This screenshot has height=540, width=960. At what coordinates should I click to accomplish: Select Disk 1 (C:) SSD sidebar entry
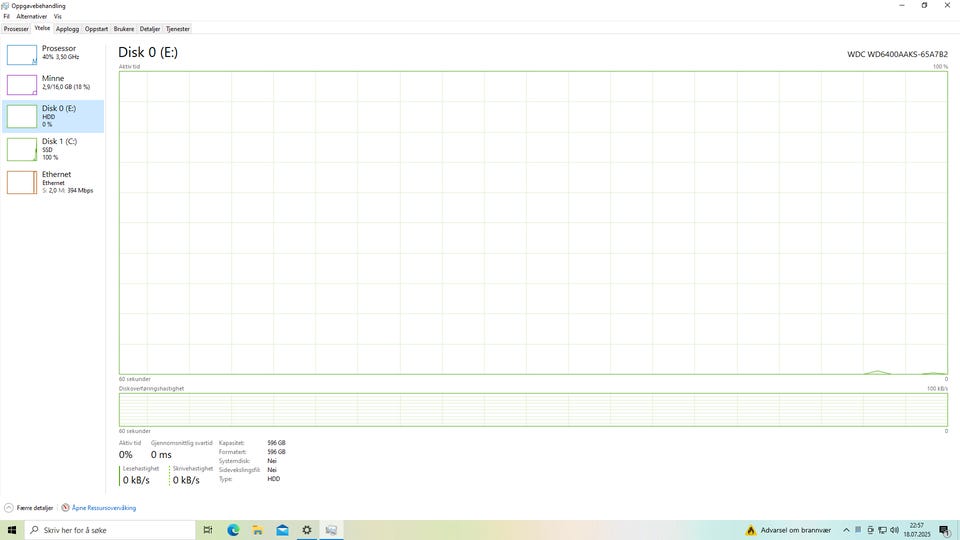coord(53,149)
